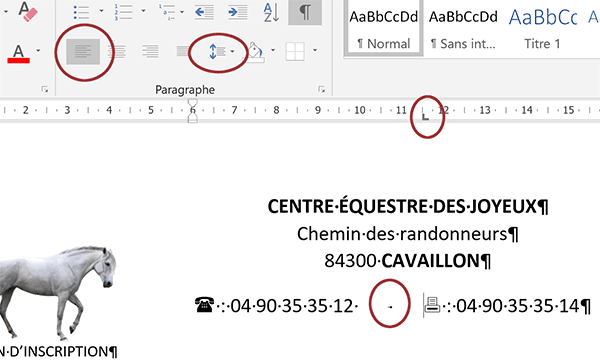Click the telephone symbol in the document

(x=204, y=305)
